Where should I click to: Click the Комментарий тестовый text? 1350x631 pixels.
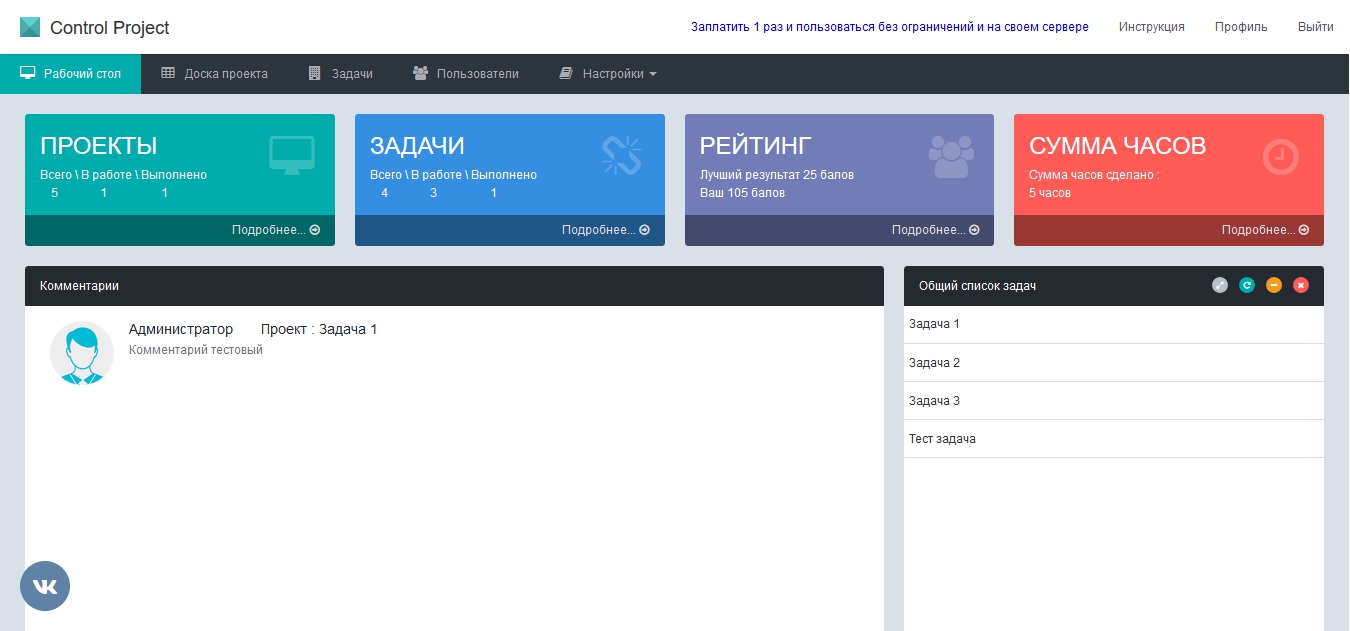196,350
